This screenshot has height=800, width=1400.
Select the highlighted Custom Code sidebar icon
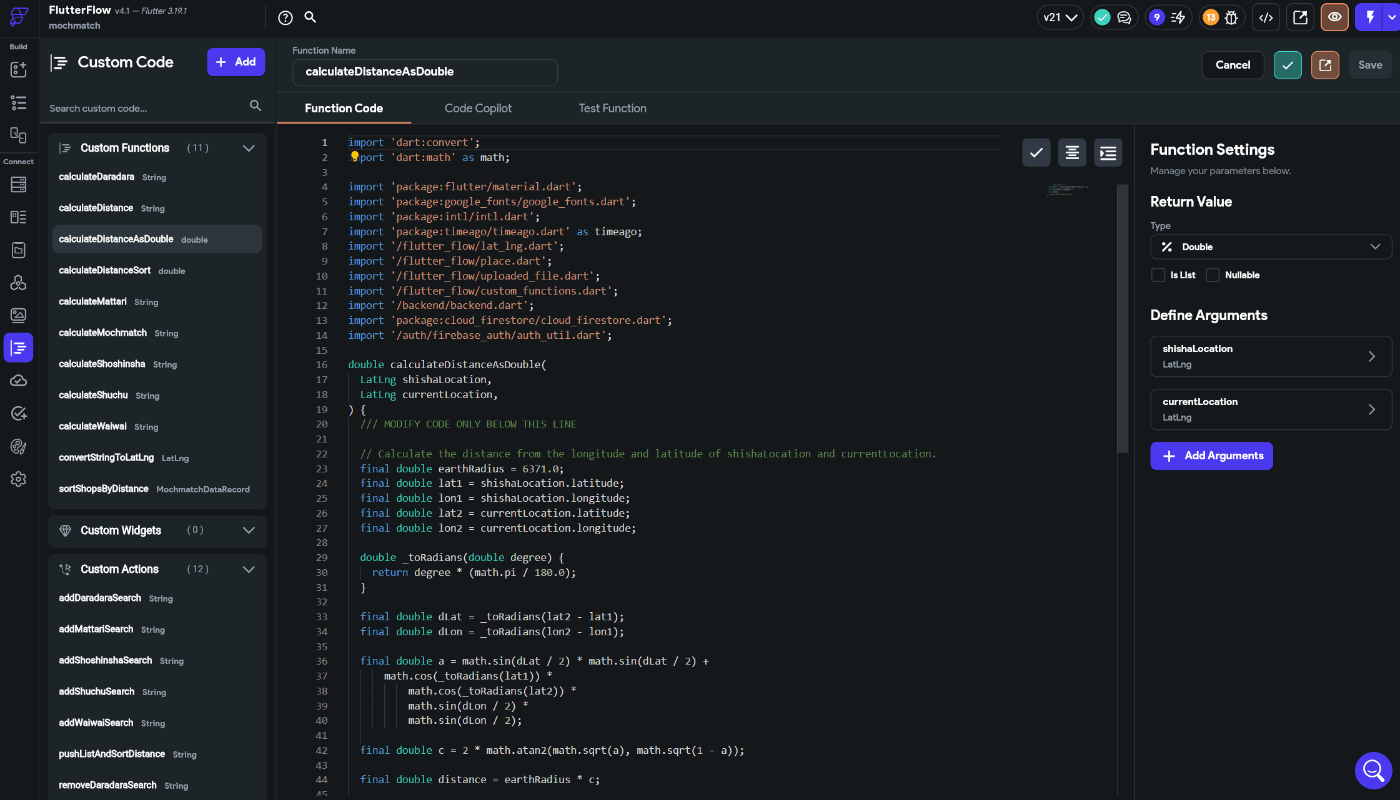[x=18, y=347]
